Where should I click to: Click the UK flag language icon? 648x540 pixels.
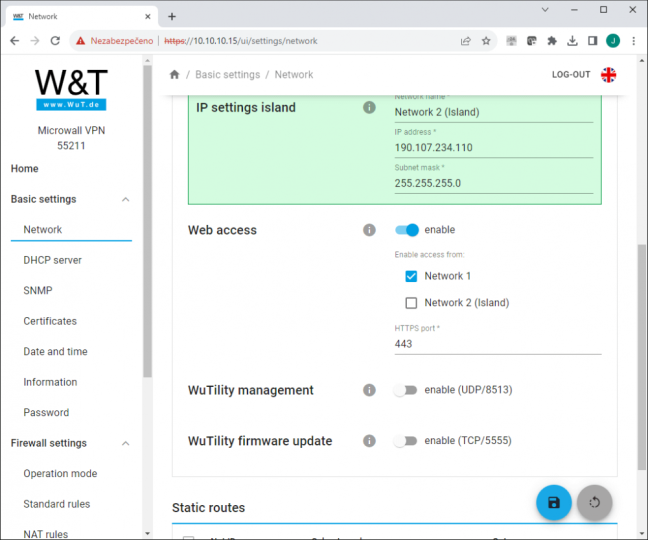[x=608, y=75]
